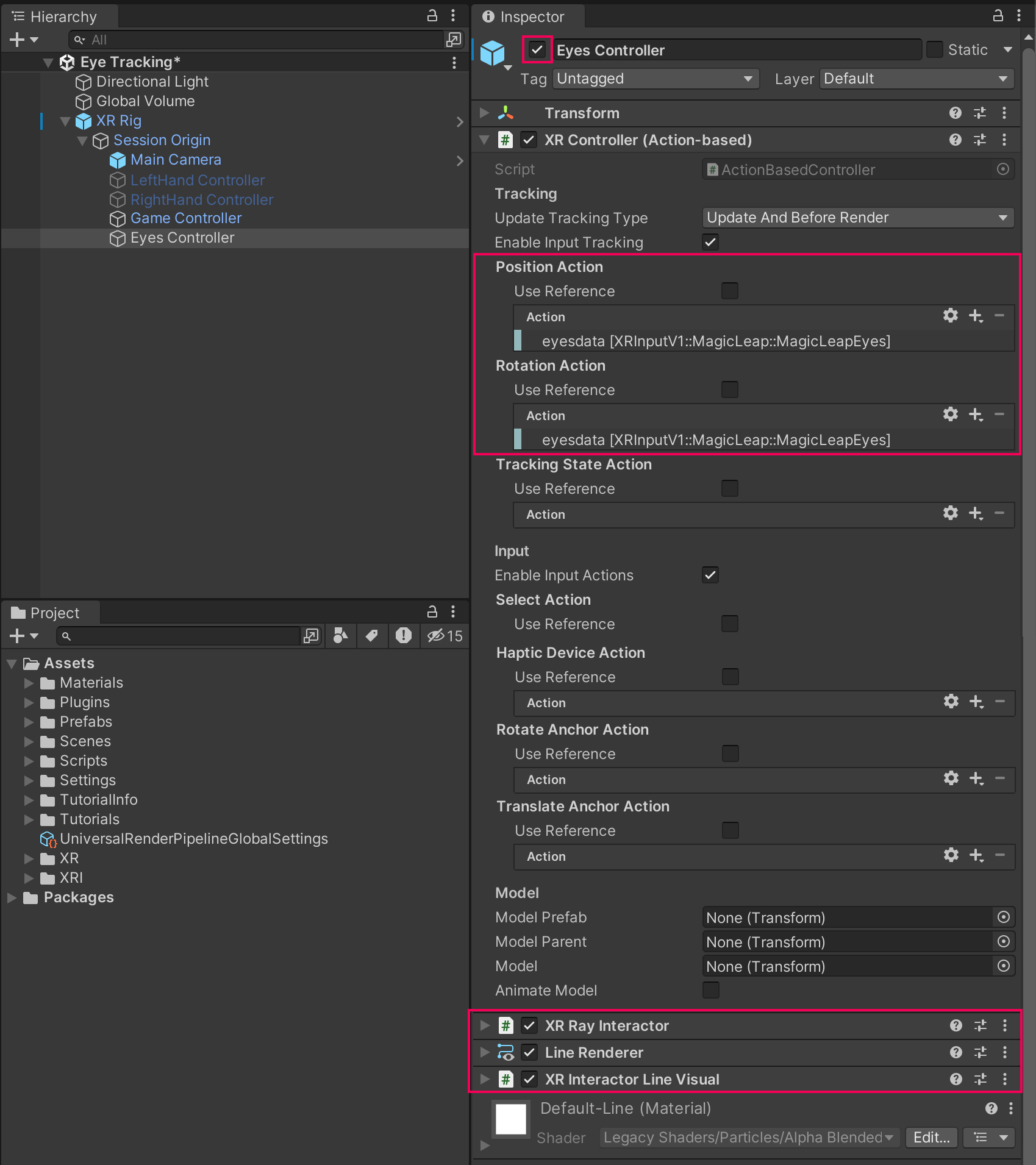The image size is (1036, 1165).
Task: Disable the Eyes Controller active checkbox
Action: tap(537, 50)
